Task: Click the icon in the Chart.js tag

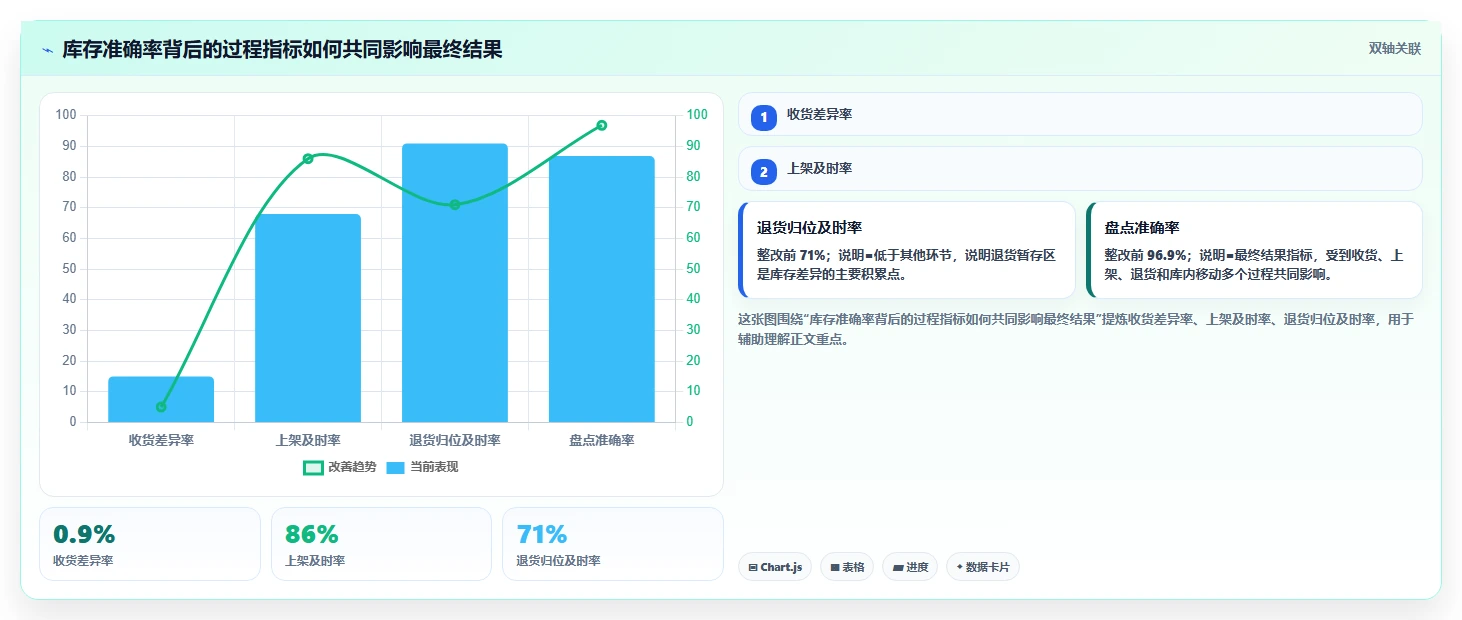Action: click(x=753, y=568)
